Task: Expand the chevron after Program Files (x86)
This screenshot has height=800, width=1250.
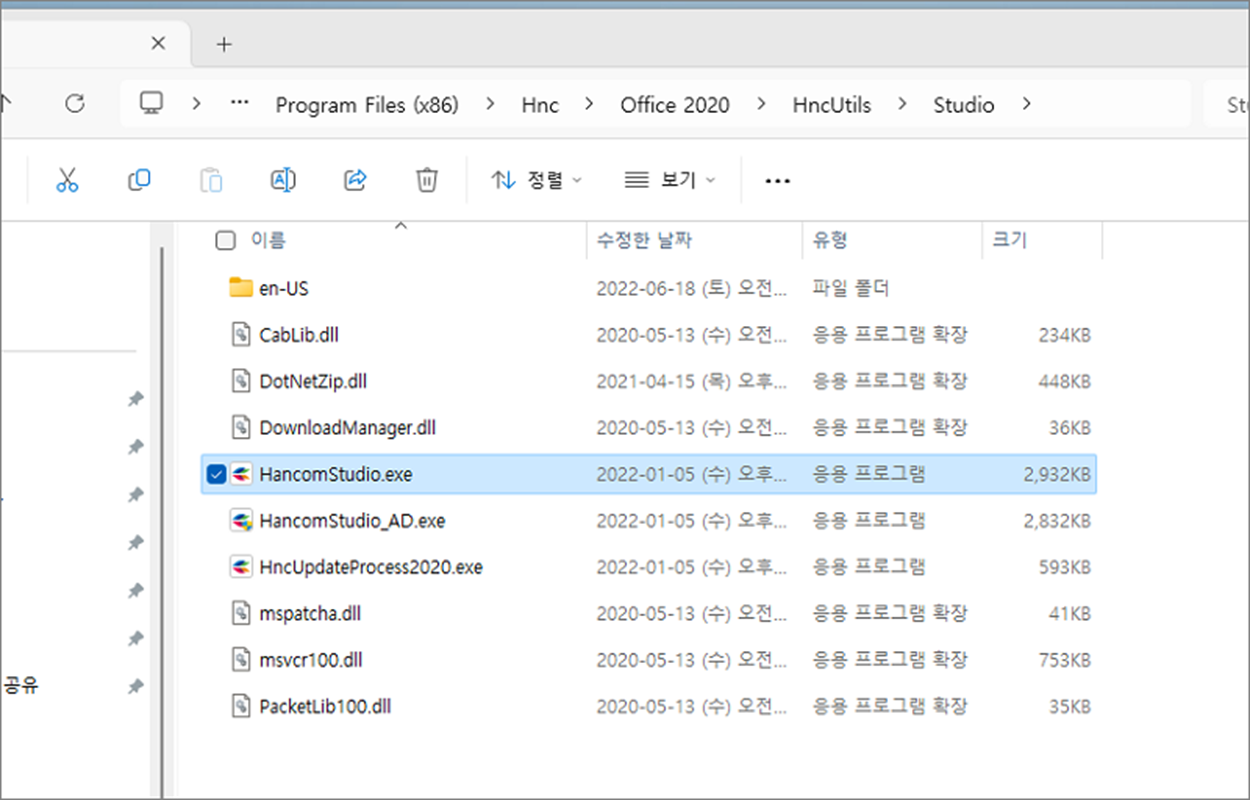Action: pyautogui.click(x=490, y=104)
